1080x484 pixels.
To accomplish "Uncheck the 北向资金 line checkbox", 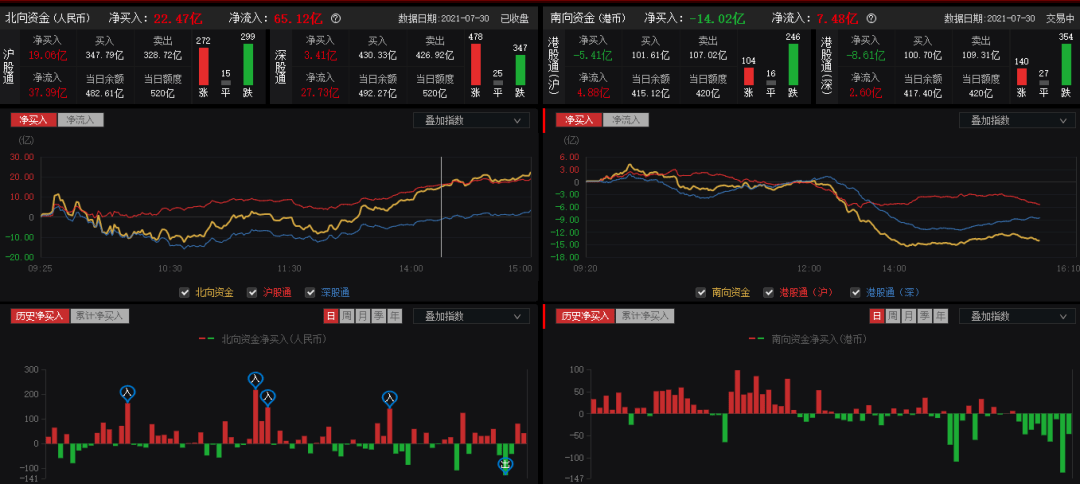I will 185,293.
